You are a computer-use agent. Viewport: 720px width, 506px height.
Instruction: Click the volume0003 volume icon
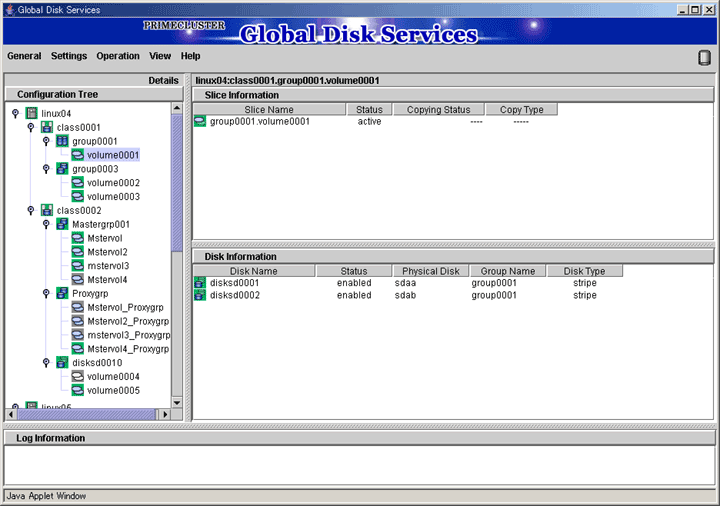click(78, 196)
